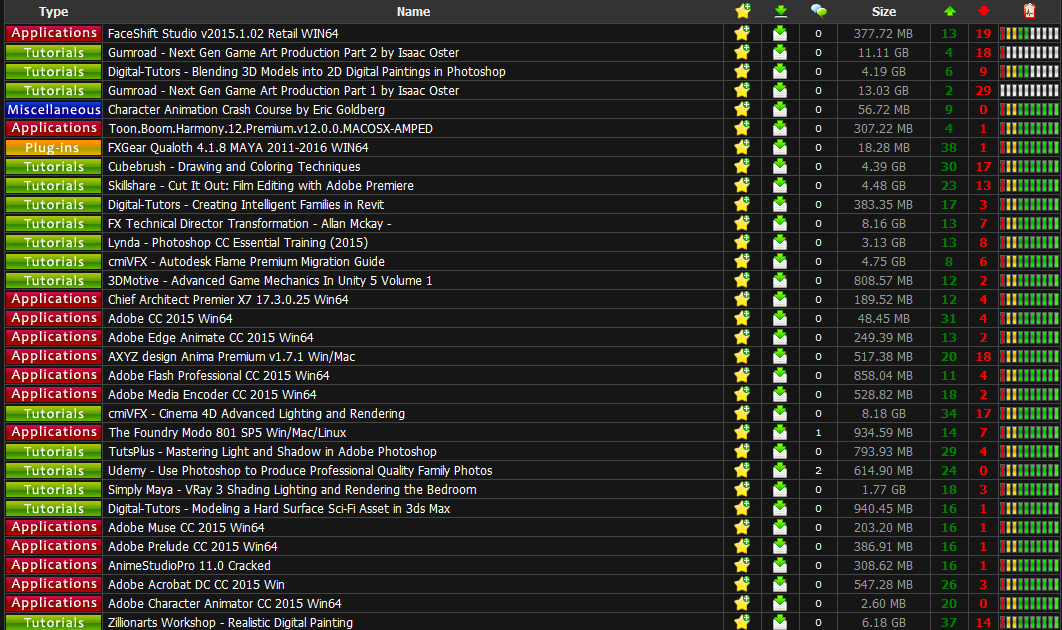Screen dimensions: 1062x630
Task: Filter by Miscellaneous category badge
Action: click(54, 109)
